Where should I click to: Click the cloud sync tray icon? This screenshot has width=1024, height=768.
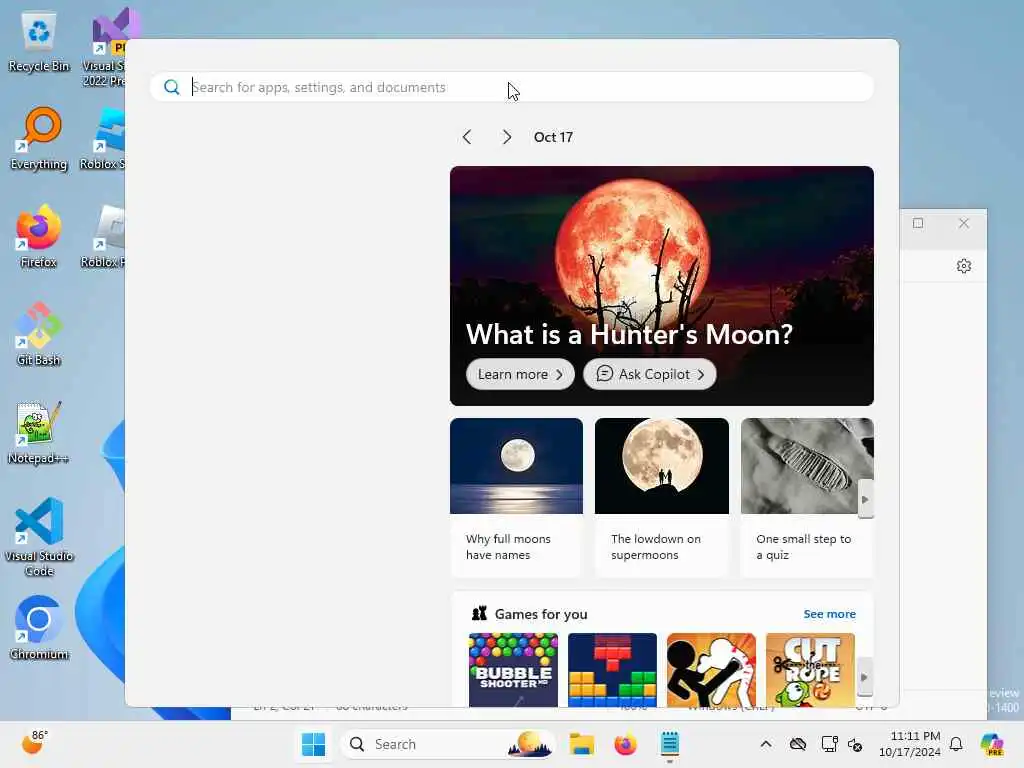797,744
